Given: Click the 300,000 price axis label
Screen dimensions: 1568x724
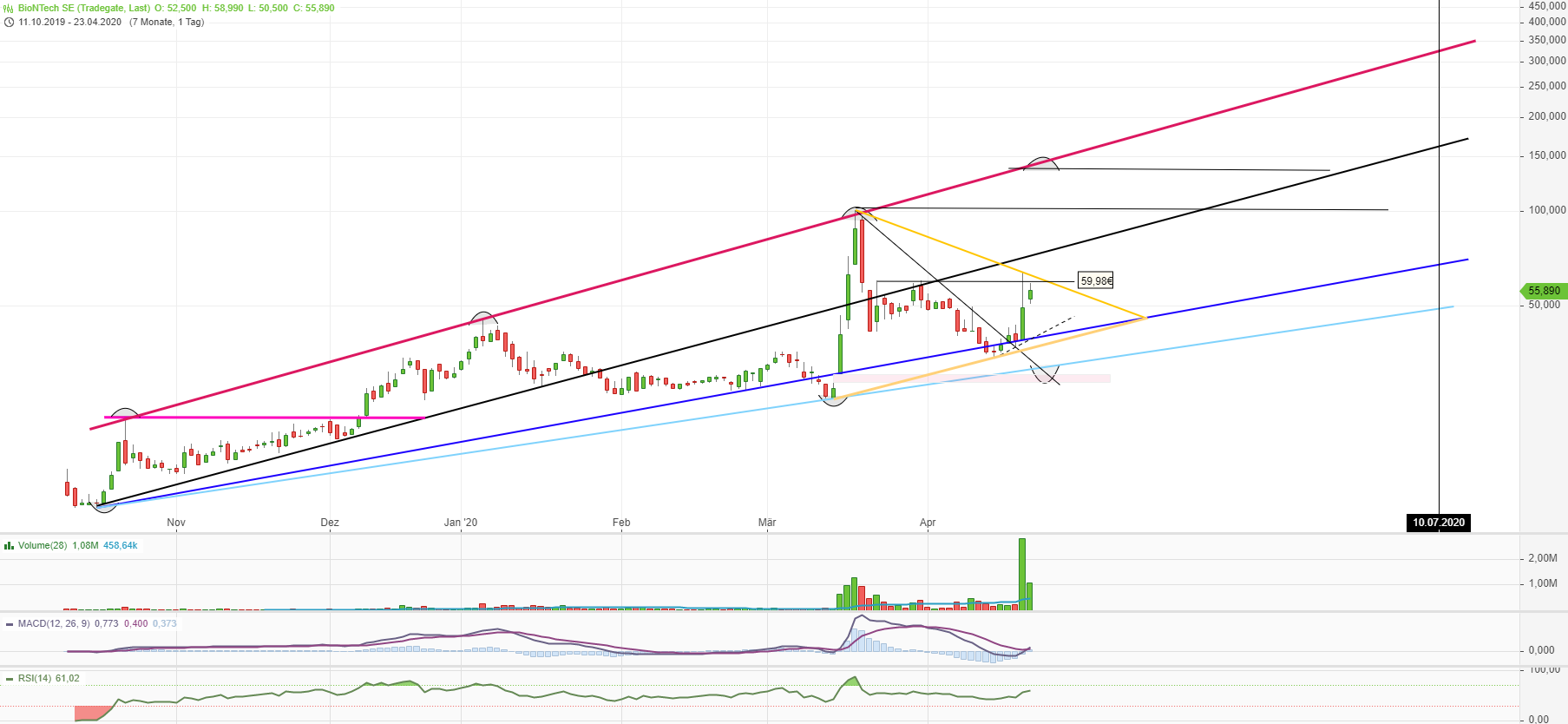Looking at the screenshot, I should [1547, 61].
